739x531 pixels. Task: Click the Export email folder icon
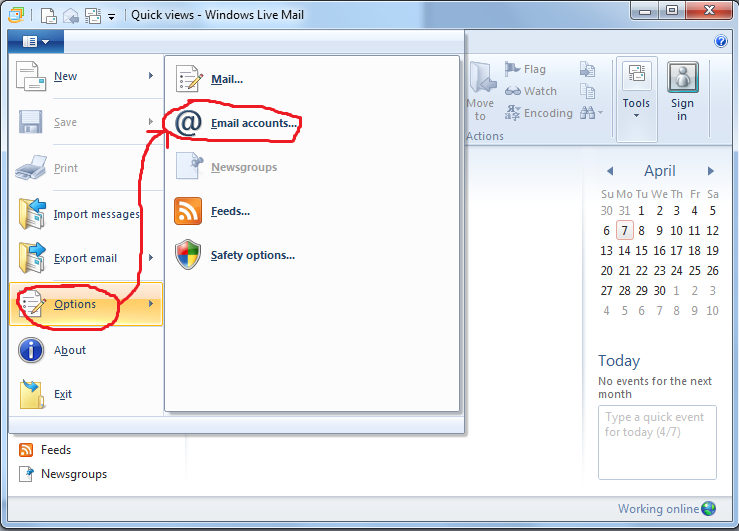click(32, 258)
